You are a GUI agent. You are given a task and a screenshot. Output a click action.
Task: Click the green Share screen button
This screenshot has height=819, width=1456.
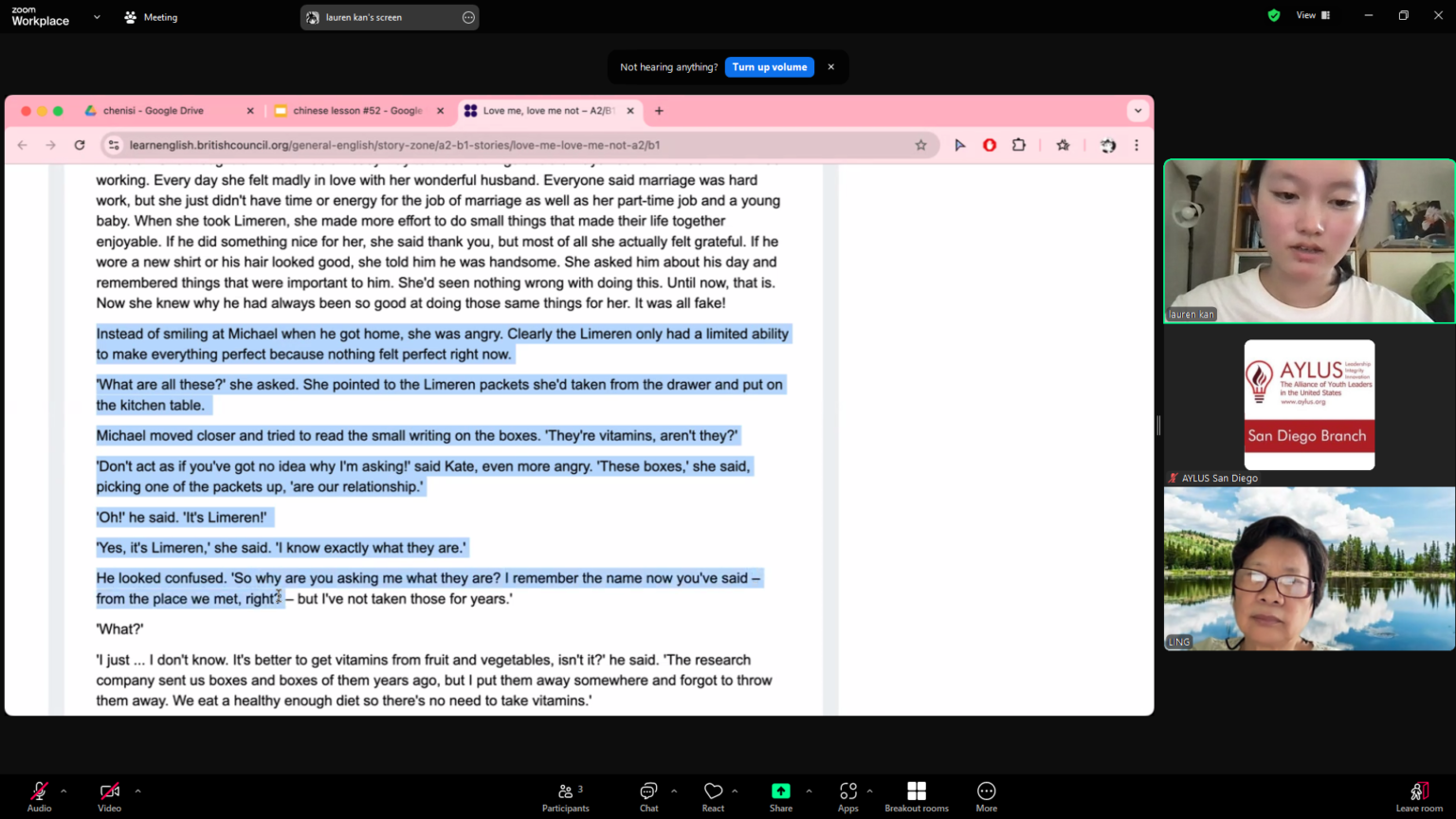(x=781, y=796)
